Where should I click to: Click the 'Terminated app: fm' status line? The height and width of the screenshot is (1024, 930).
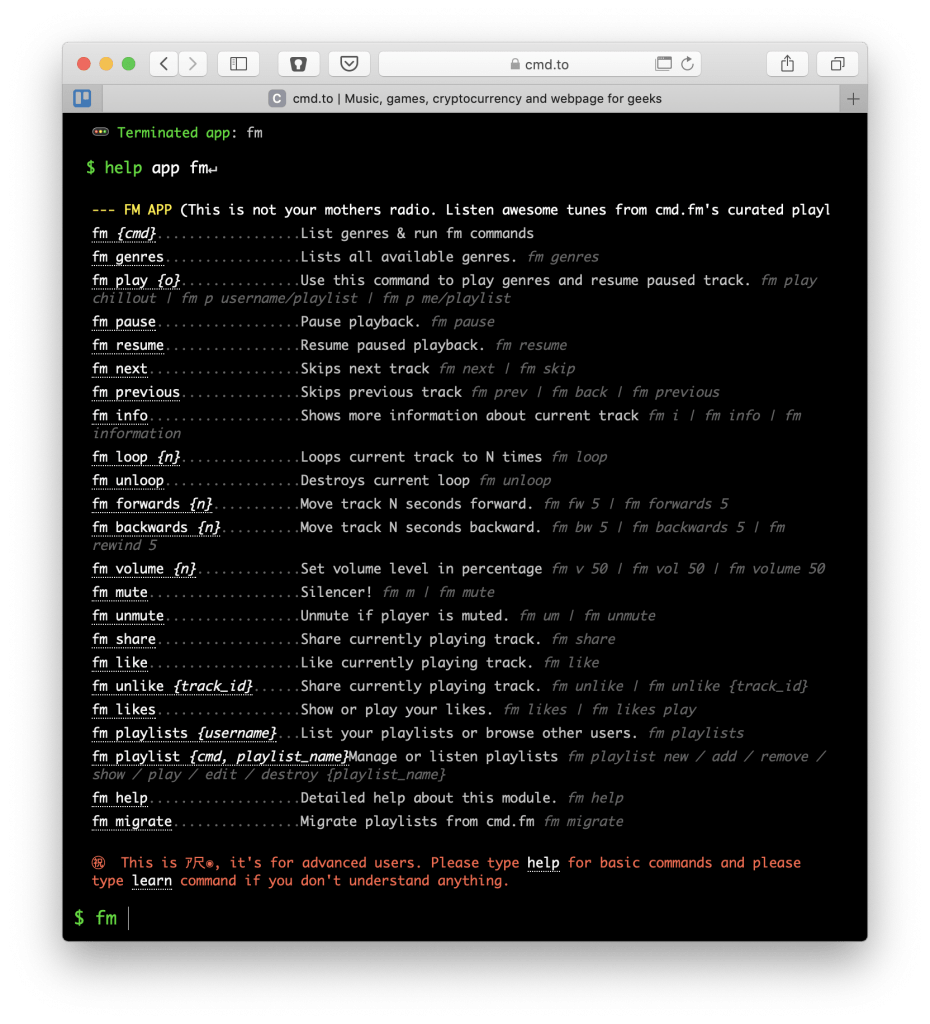[190, 133]
